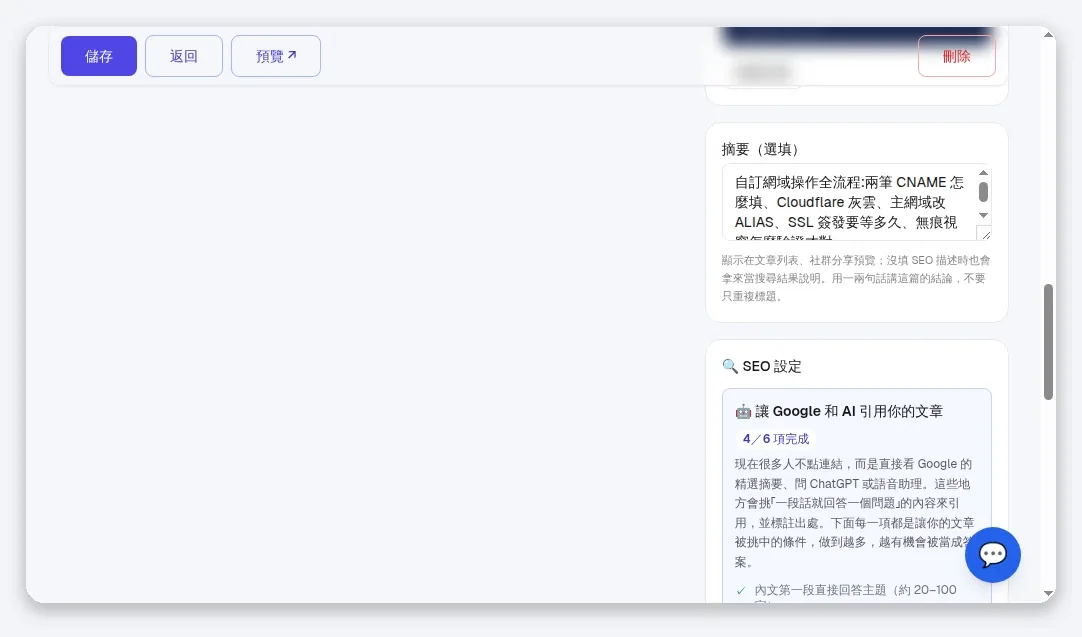1082x637 pixels.
Task: Click the 內文第一段直接回答主題 checklist item
Action: [x=855, y=596]
